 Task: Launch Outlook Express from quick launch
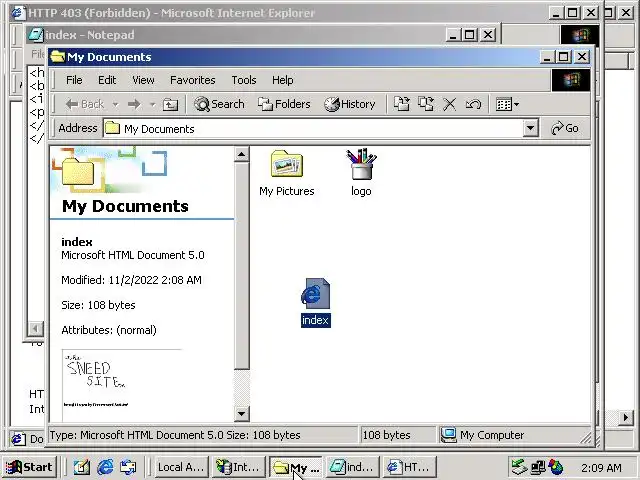[x=128, y=467]
